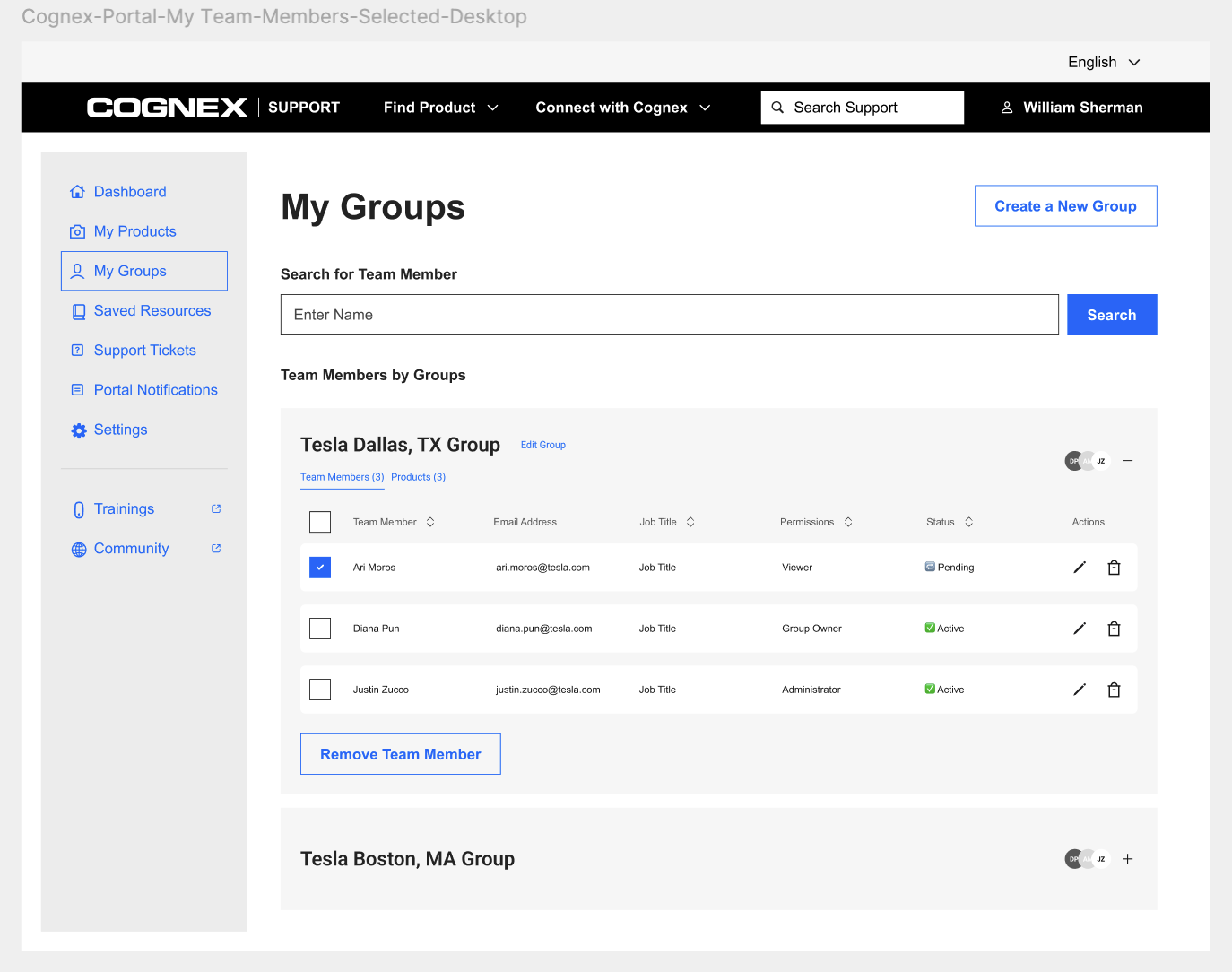1232x972 pixels.
Task: Open Dashboard in the sidebar
Action: [130, 192]
